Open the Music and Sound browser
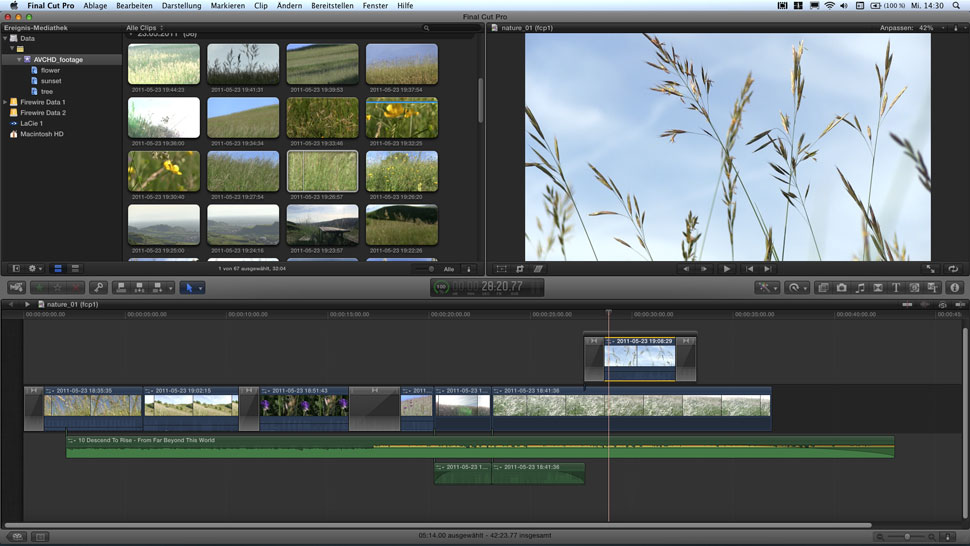970x546 pixels. click(x=860, y=288)
